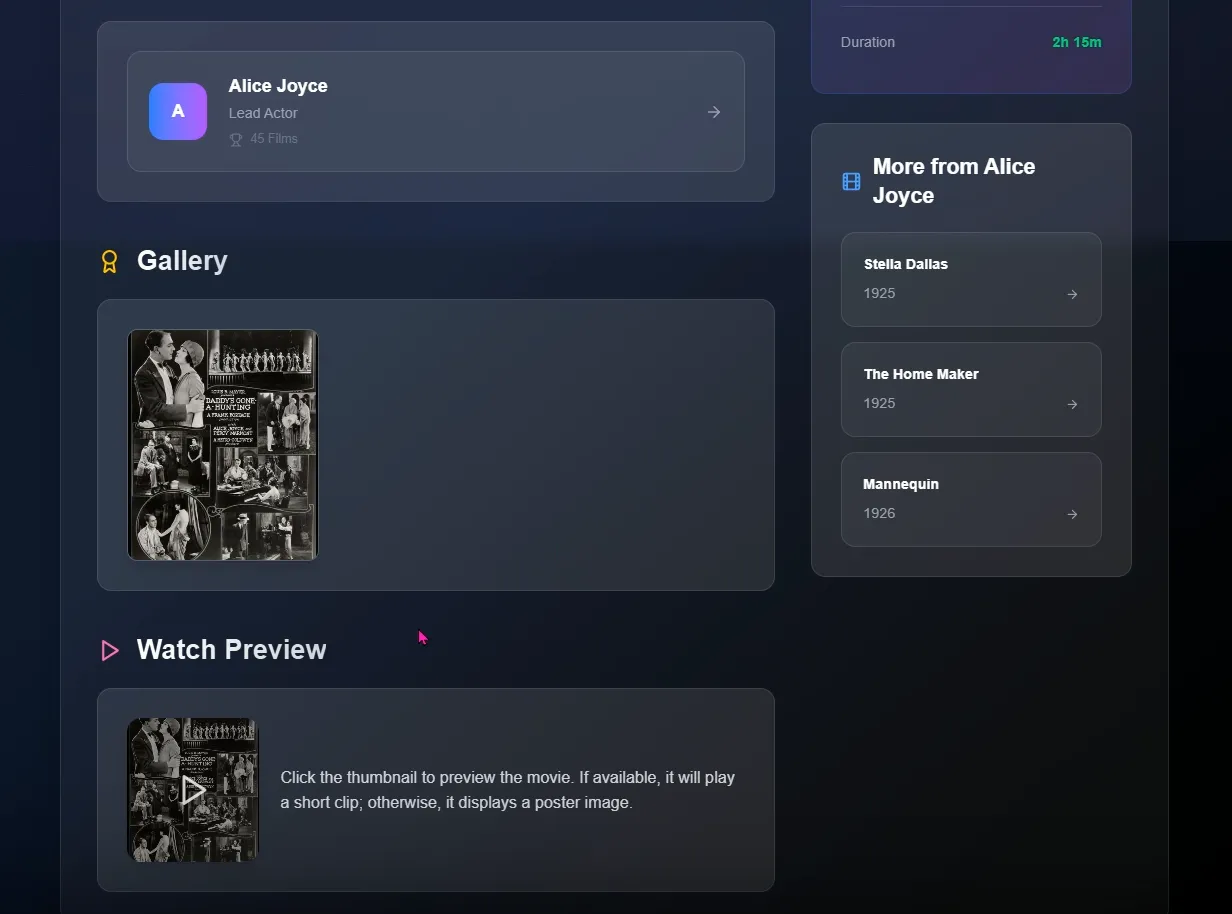Click the 2h 15m duration value
1232x914 pixels.
1077,42
